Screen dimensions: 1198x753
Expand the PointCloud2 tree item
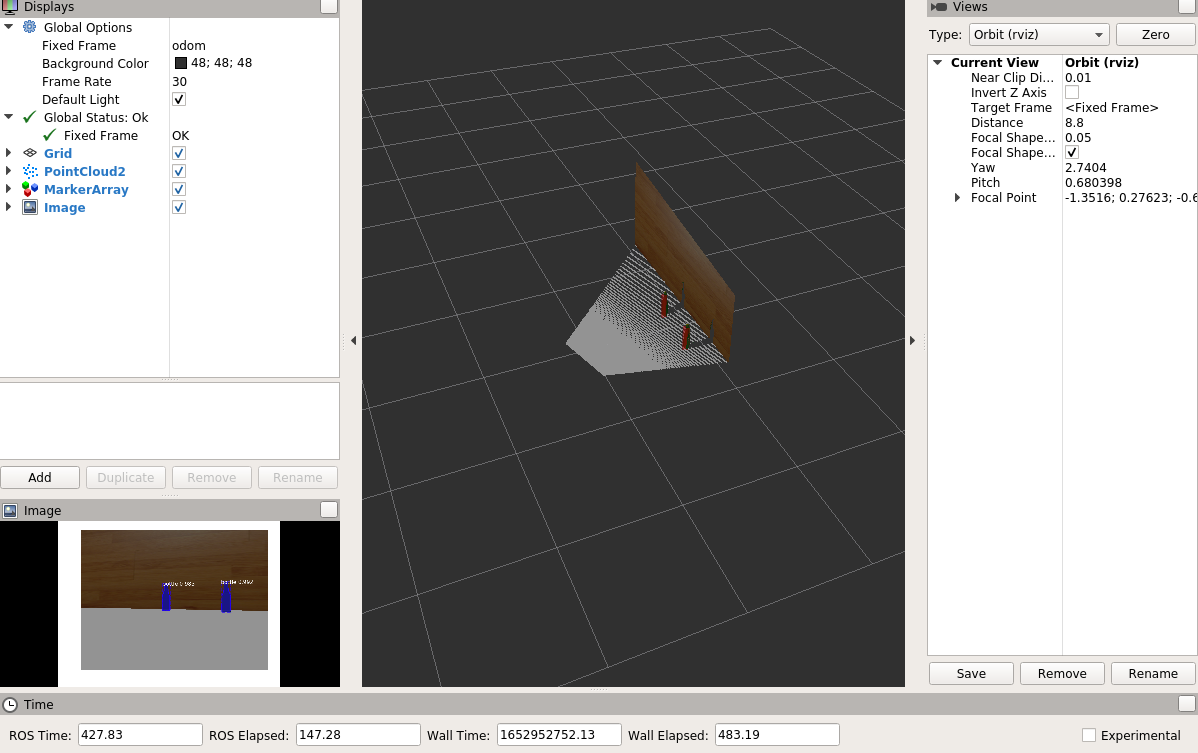point(8,171)
